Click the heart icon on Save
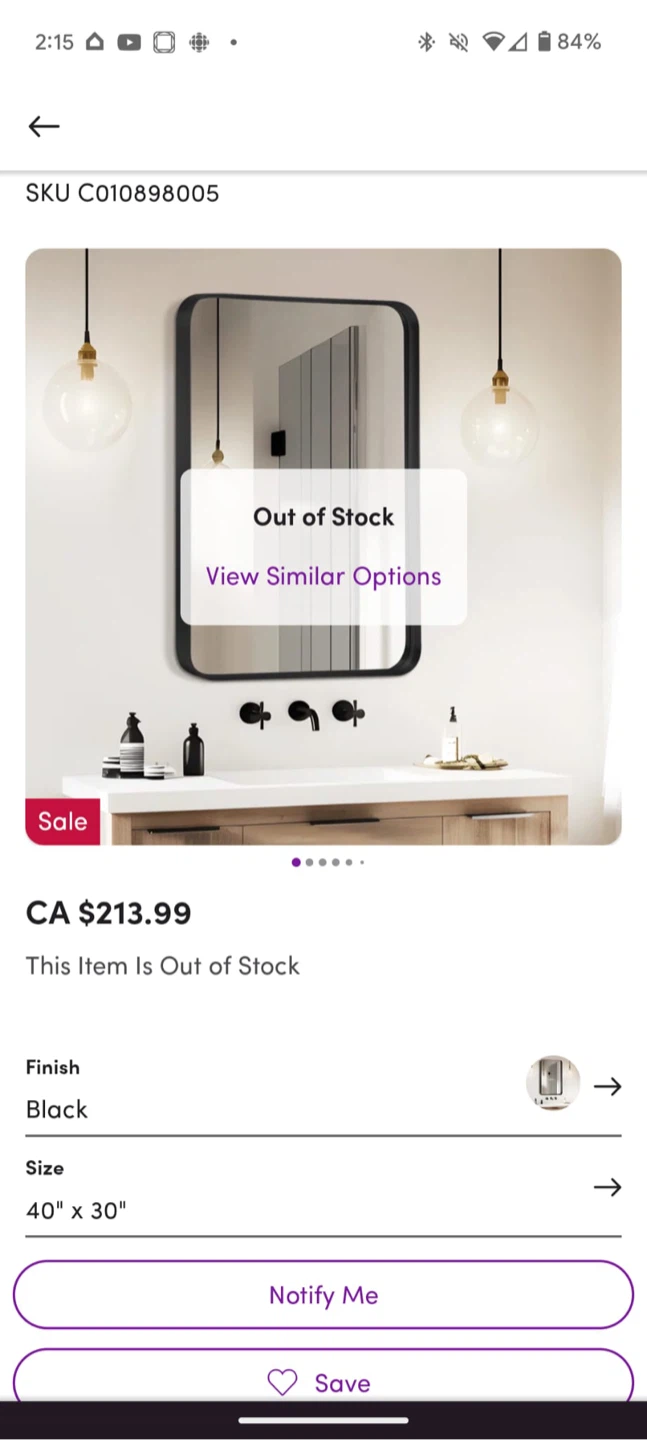This screenshot has height=1440, width=647. [282, 1382]
